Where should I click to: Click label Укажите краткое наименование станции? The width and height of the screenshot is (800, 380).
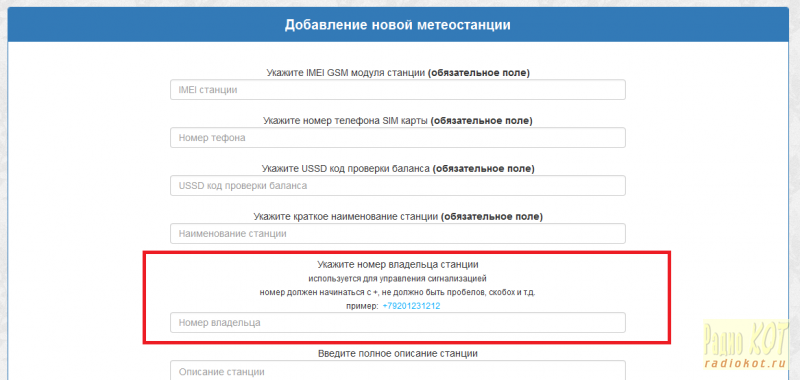pyautogui.click(x=346, y=217)
